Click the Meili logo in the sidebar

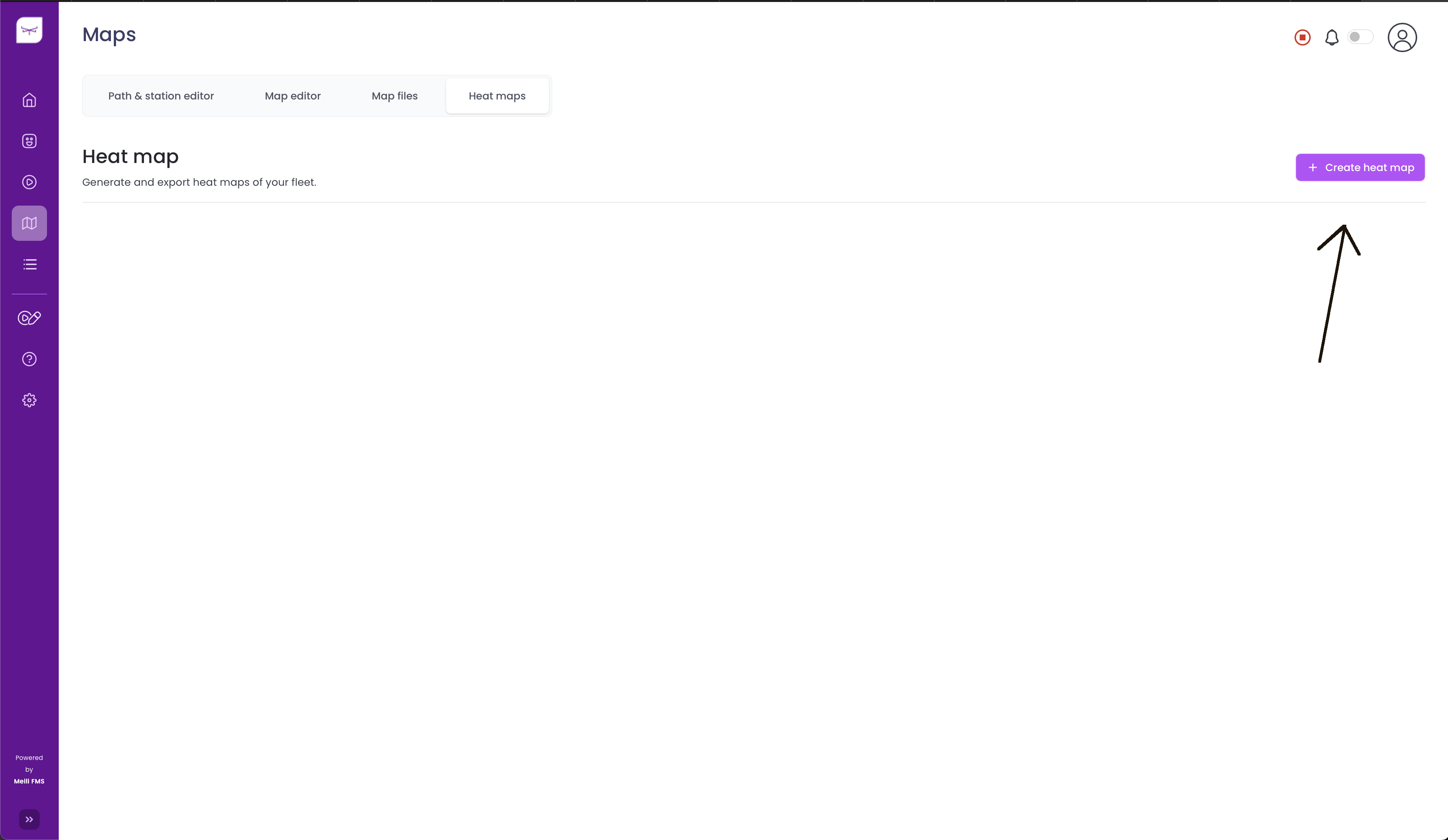[x=29, y=30]
